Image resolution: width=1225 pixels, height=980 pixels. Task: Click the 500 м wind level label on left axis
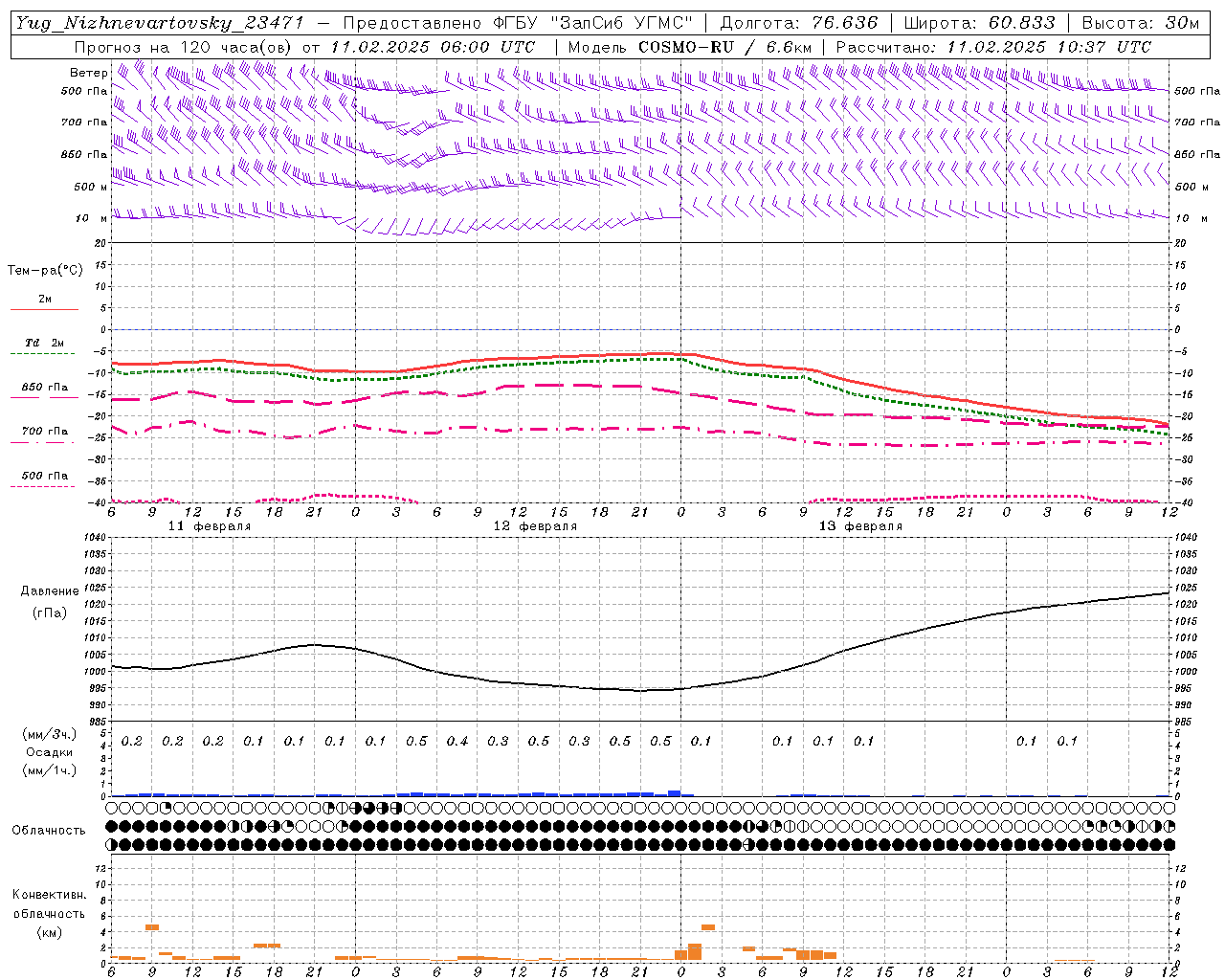(91, 187)
